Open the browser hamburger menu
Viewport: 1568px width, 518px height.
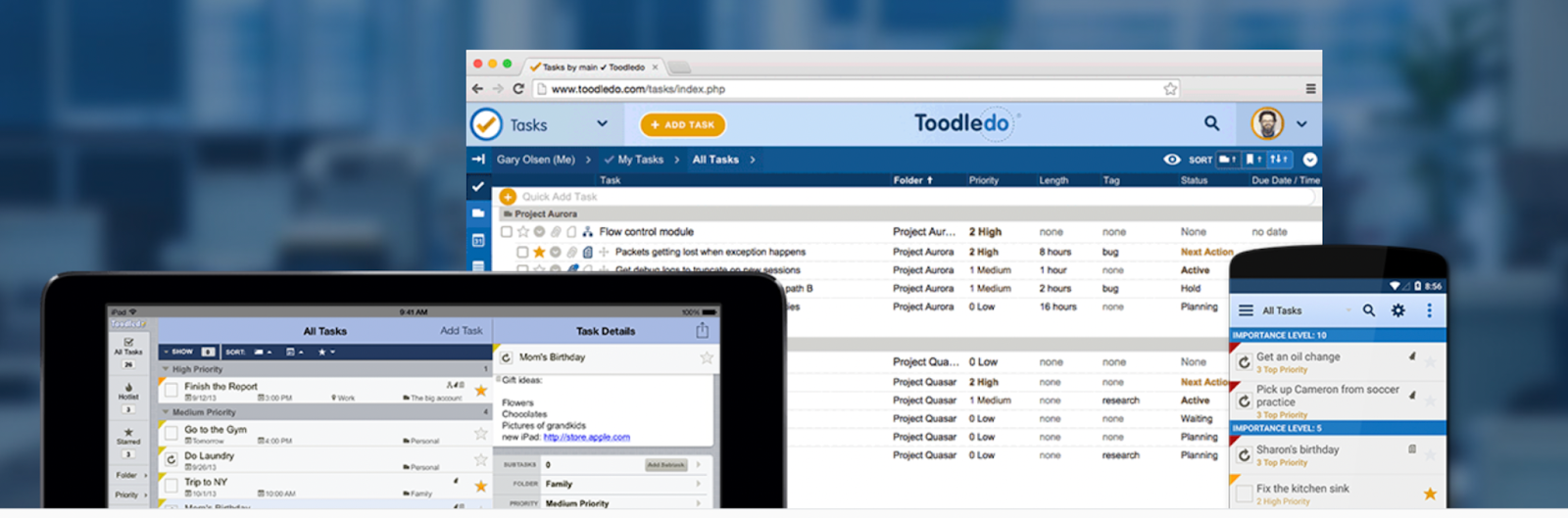tap(1310, 88)
